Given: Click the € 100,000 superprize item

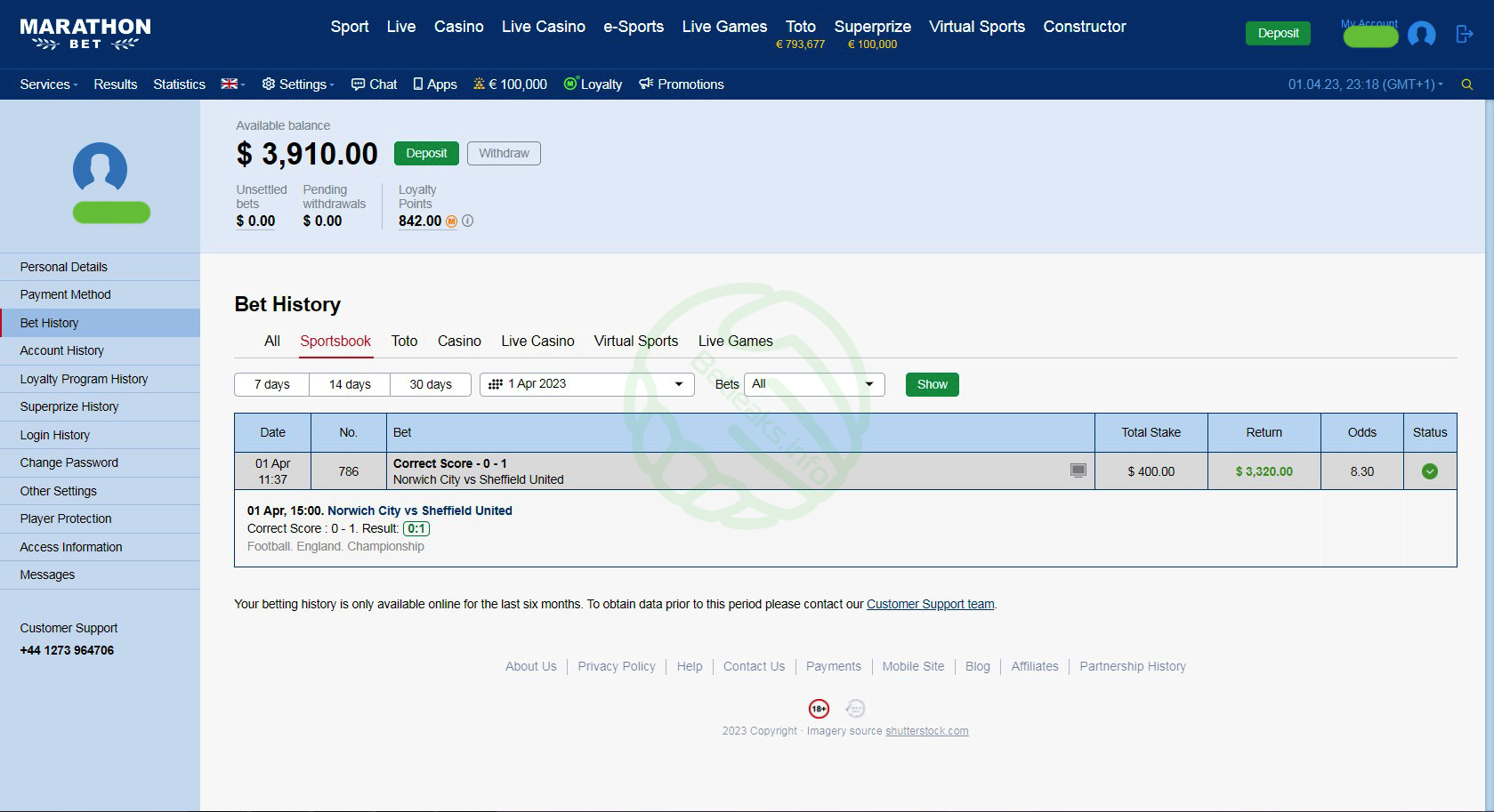Looking at the screenshot, I should tap(510, 84).
